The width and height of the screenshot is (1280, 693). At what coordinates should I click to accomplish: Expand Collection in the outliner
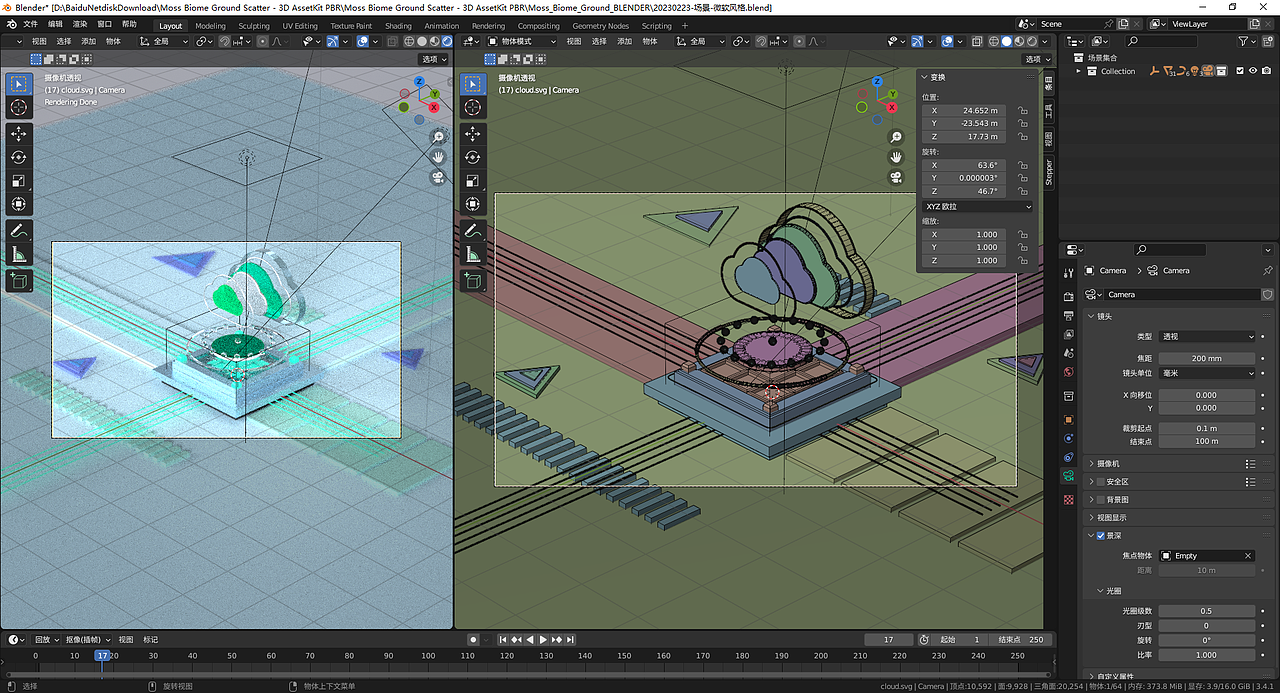(x=1078, y=71)
